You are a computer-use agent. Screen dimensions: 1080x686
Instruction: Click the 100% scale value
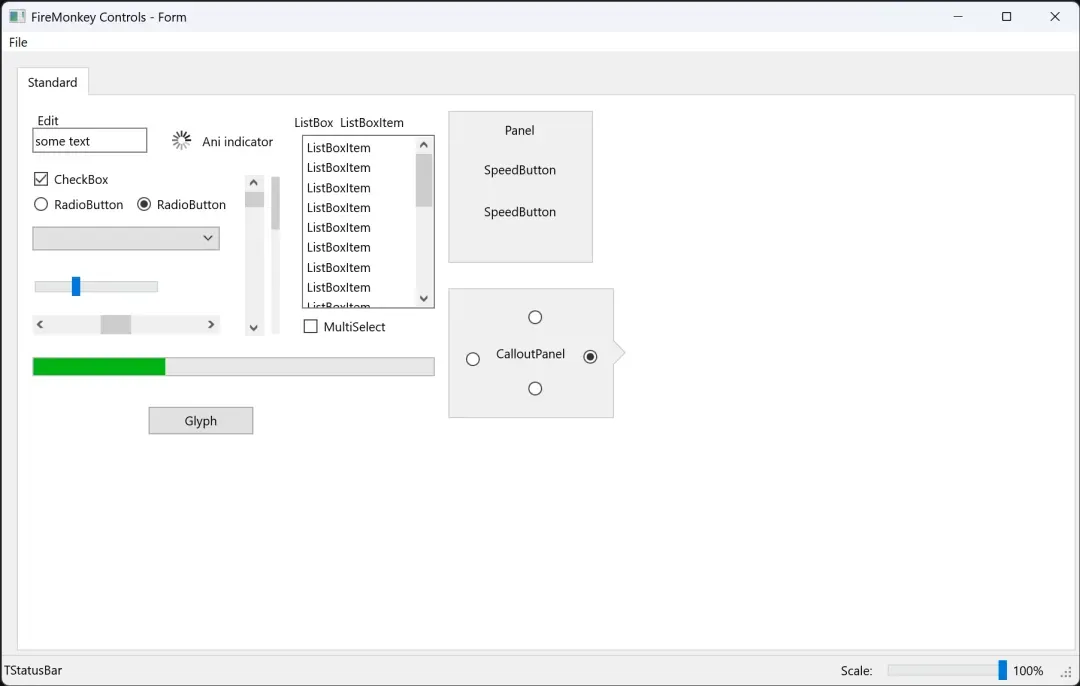pos(1028,670)
